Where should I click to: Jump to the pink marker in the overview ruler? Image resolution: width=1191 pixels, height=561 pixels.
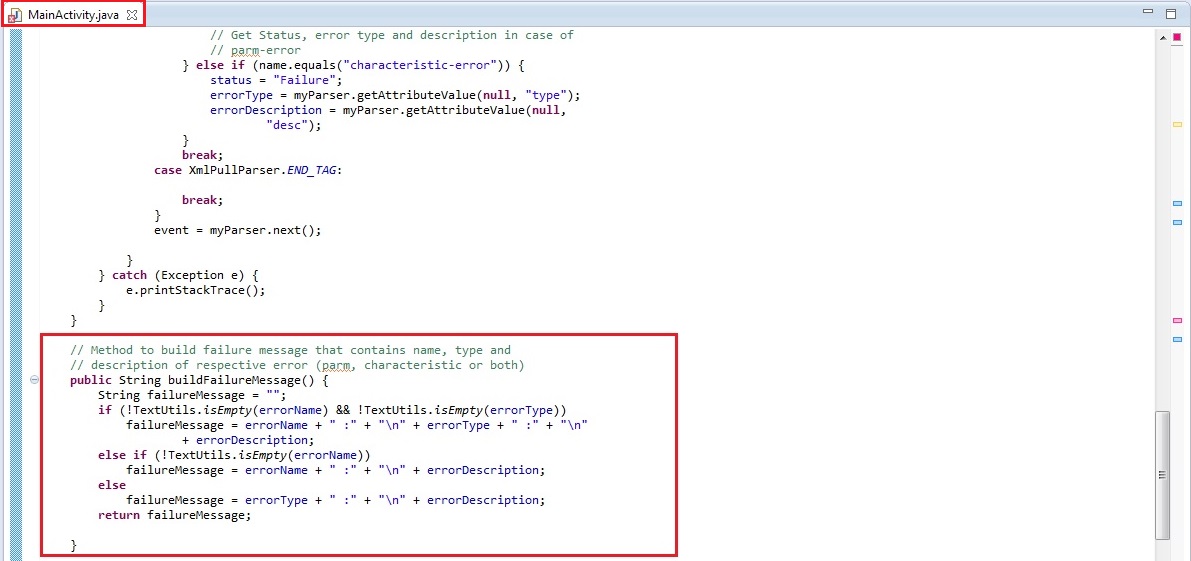click(x=1177, y=321)
